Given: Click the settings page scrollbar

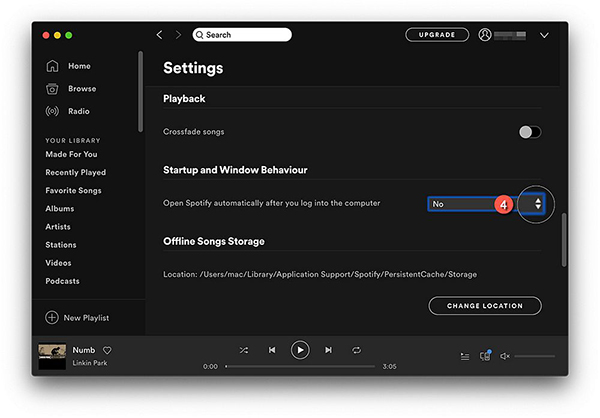Looking at the screenshot, I should 564,240.
